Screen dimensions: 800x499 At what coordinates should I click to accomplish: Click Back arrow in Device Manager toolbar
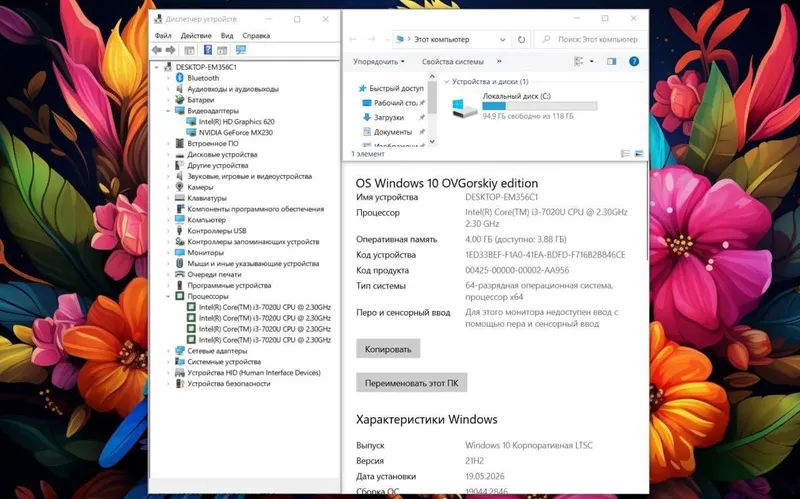click(x=157, y=50)
